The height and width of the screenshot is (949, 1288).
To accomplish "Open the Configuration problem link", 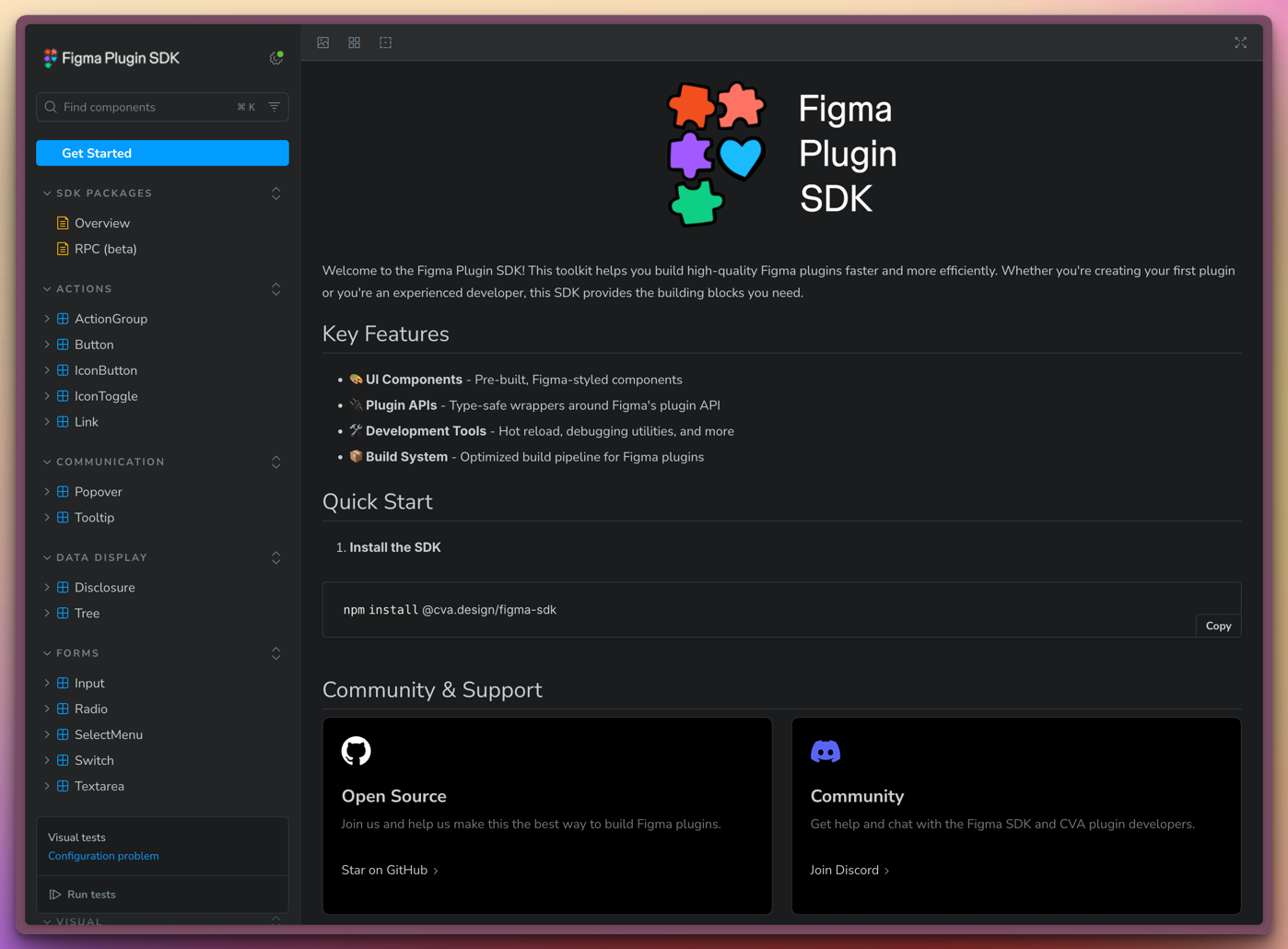I will (x=103, y=856).
